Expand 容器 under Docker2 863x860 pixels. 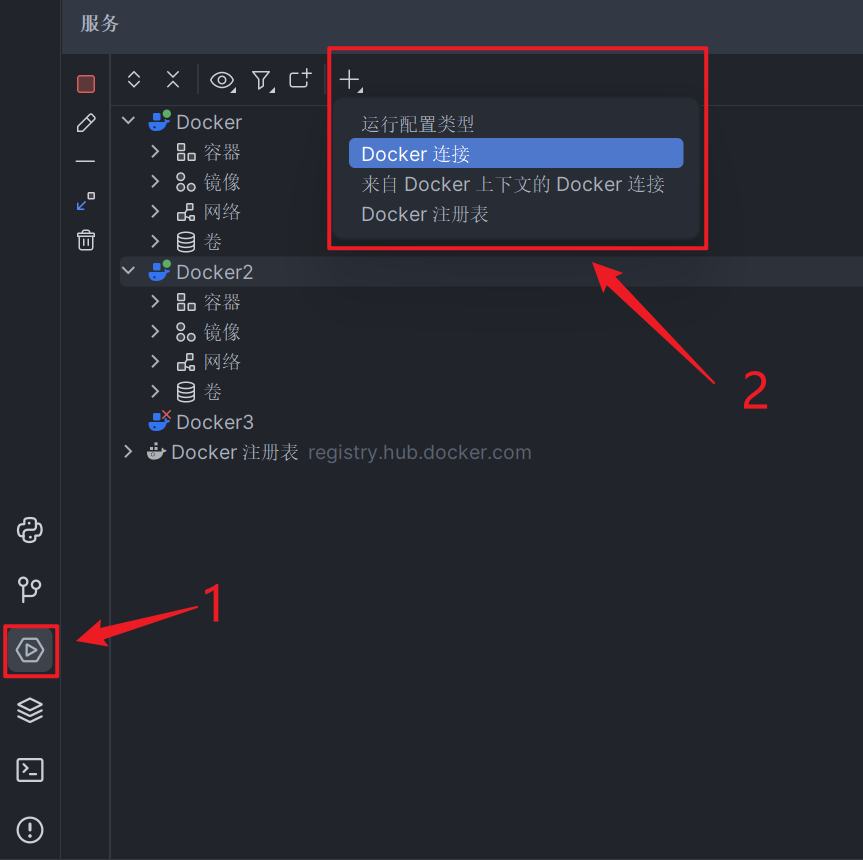pyautogui.click(x=155, y=302)
